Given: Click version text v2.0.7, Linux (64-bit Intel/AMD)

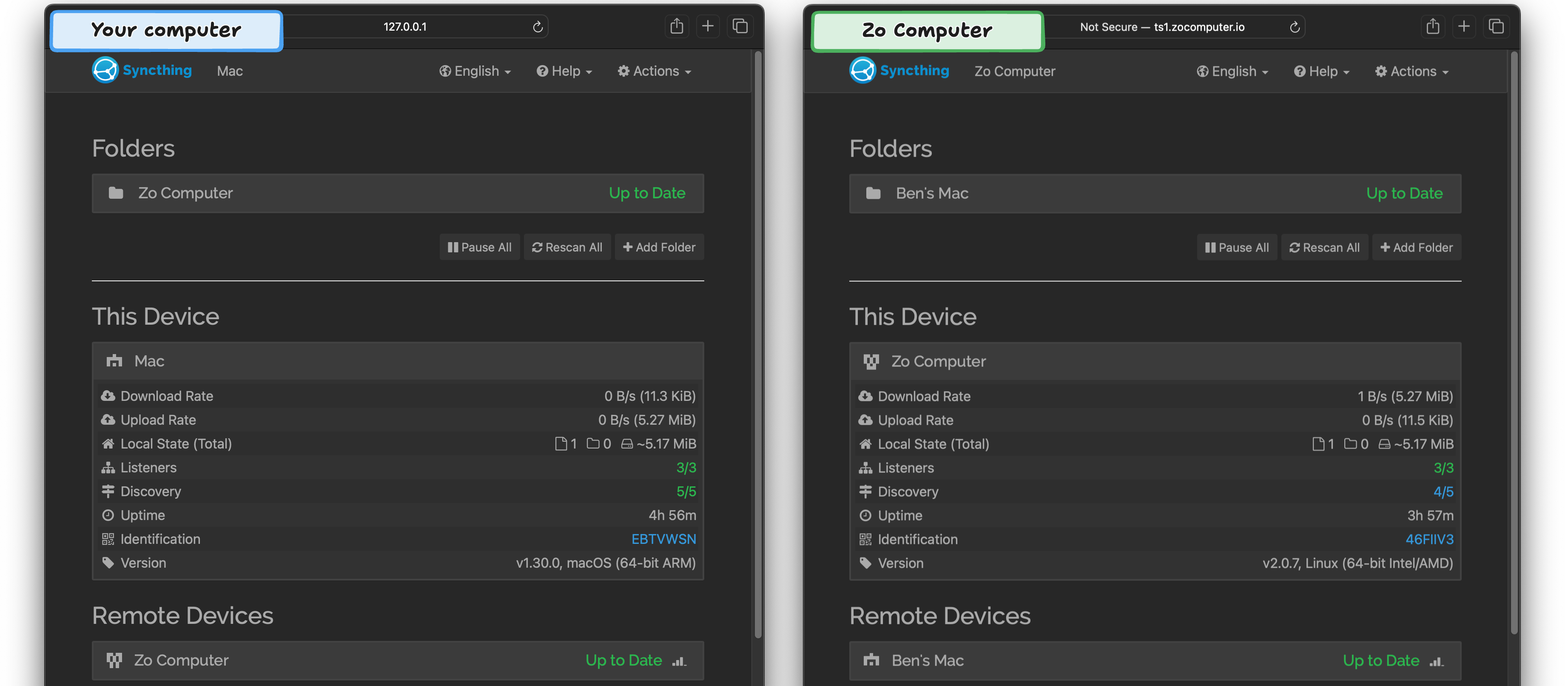Looking at the screenshot, I should [1357, 563].
